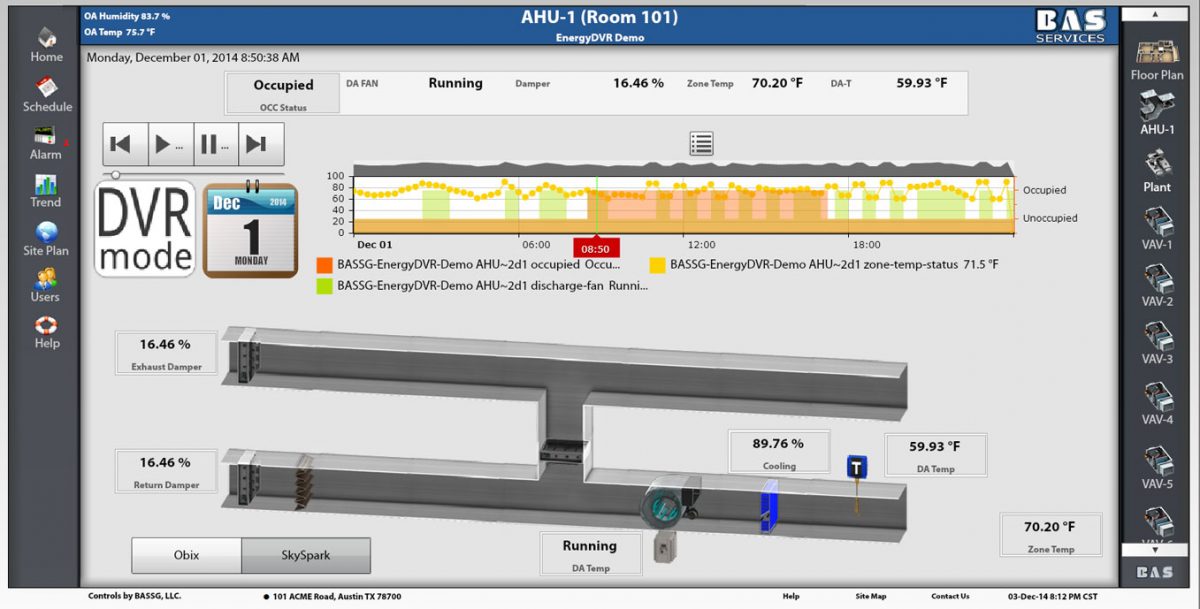Open the Plant equipment icon
The width and height of the screenshot is (1200, 609).
(x=1157, y=164)
